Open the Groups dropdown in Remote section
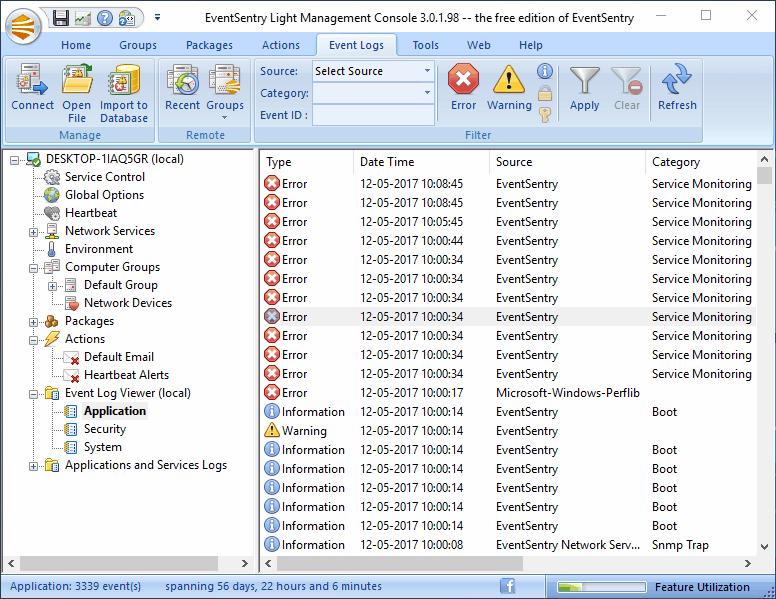The width and height of the screenshot is (776, 599). pos(225,92)
